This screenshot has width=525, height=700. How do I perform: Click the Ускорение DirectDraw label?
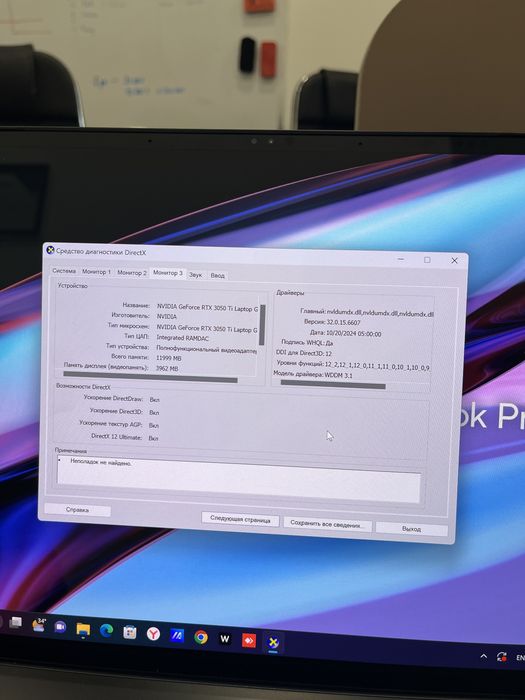point(113,398)
